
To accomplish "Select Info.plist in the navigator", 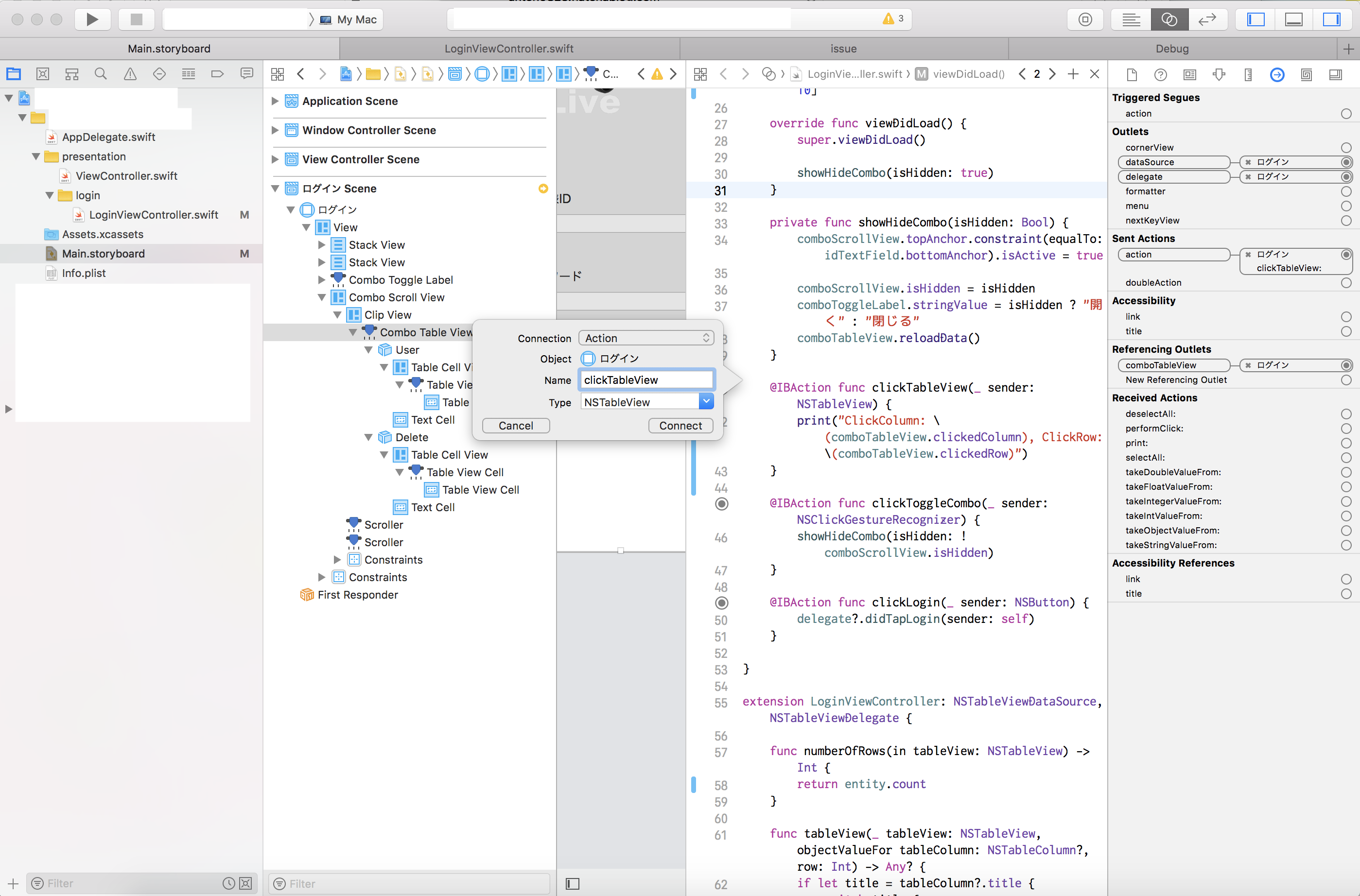I will [84, 273].
